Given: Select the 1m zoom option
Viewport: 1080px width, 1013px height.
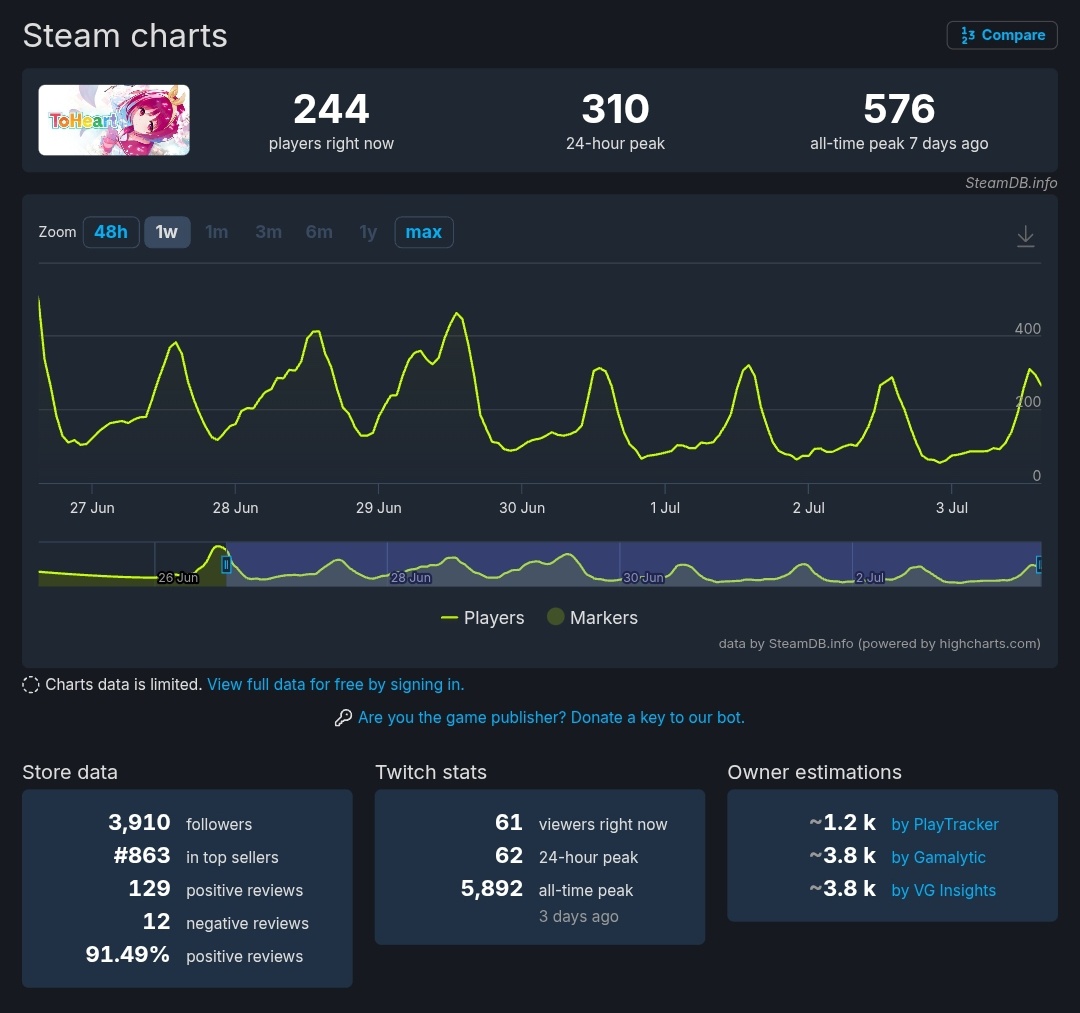Looking at the screenshot, I should coord(216,232).
